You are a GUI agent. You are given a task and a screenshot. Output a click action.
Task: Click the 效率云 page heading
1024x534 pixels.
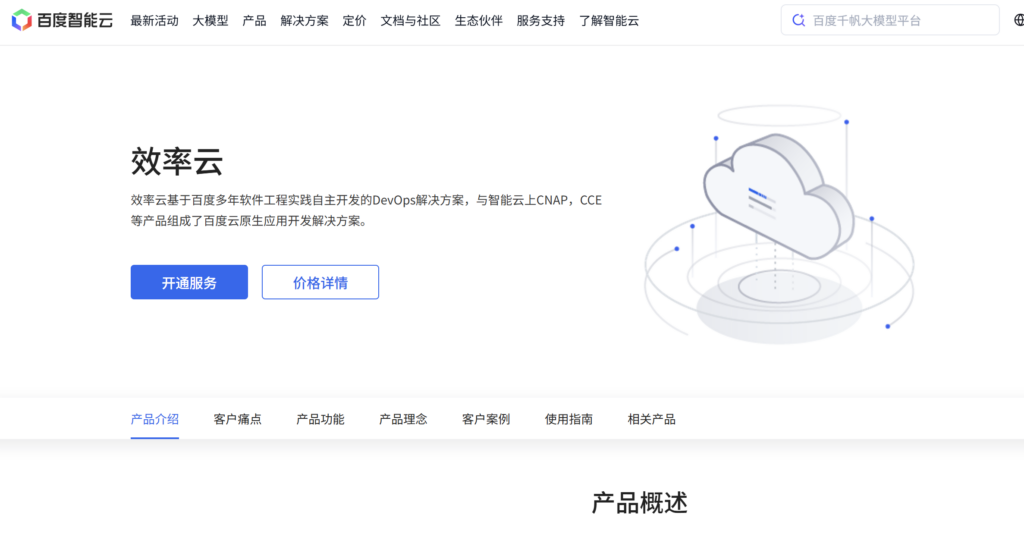pos(177,161)
